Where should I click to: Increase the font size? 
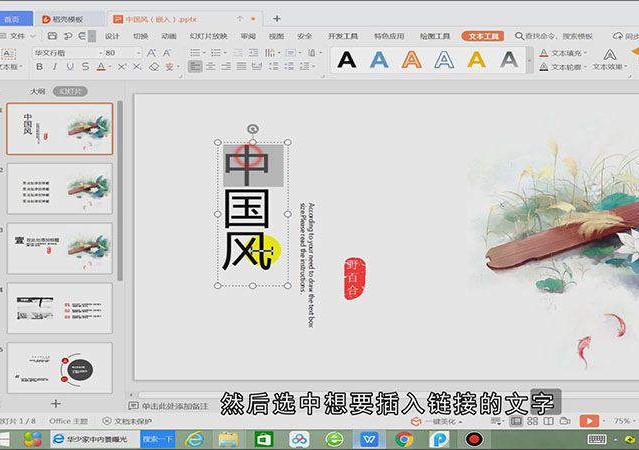[152, 53]
